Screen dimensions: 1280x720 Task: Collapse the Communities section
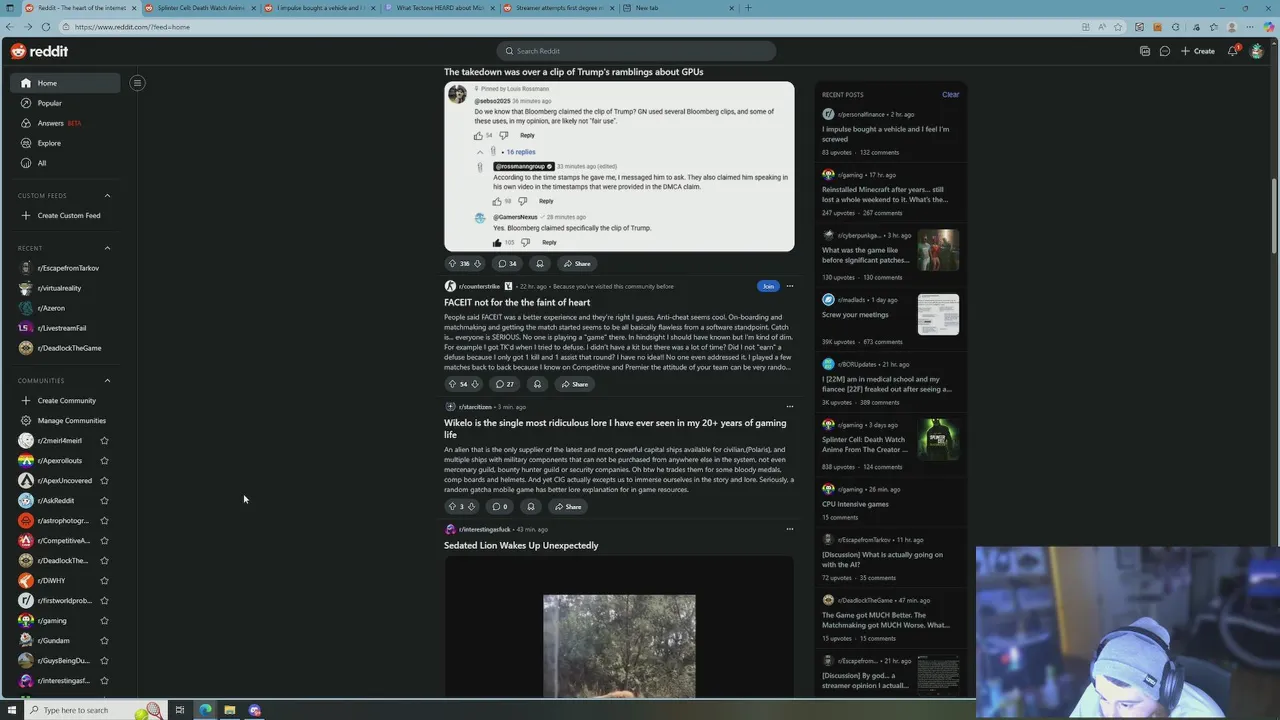point(107,380)
